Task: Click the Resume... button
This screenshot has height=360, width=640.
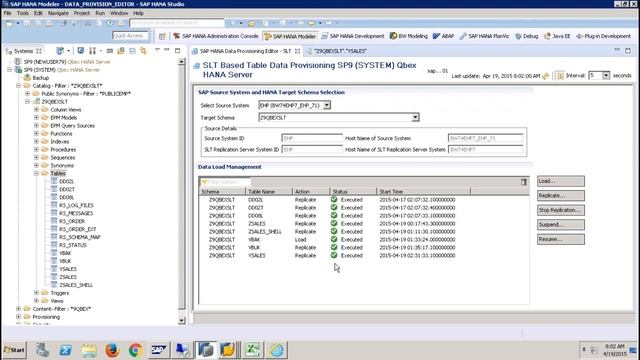Action: point(561,239)
